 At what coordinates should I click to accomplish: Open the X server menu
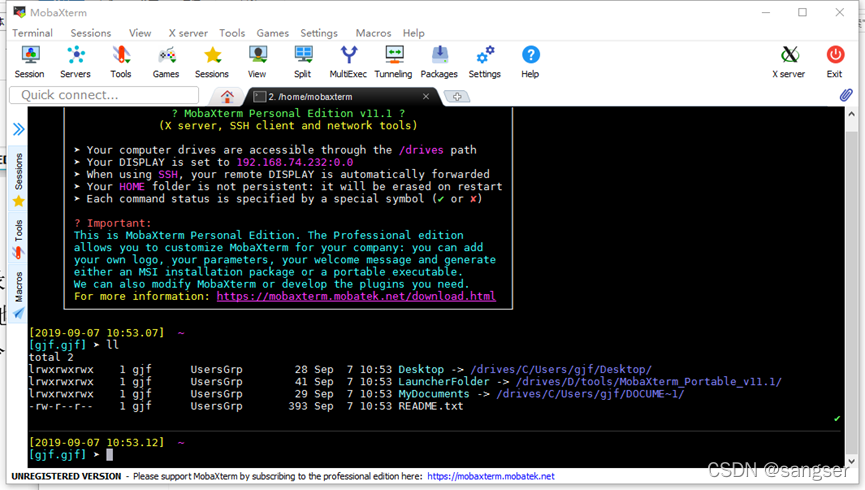pos(188,33)
